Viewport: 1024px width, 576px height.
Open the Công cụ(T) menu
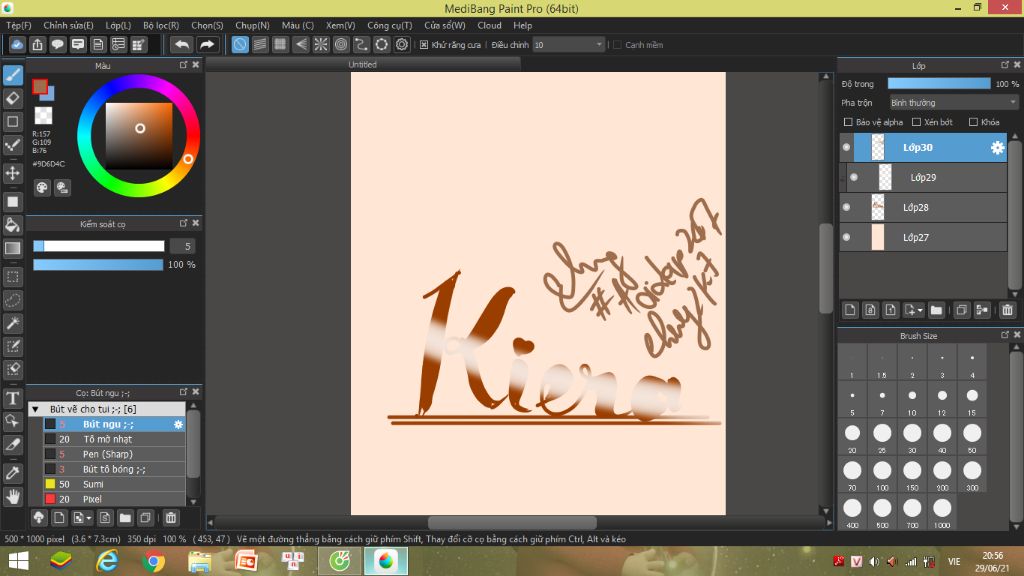[389, 25]
